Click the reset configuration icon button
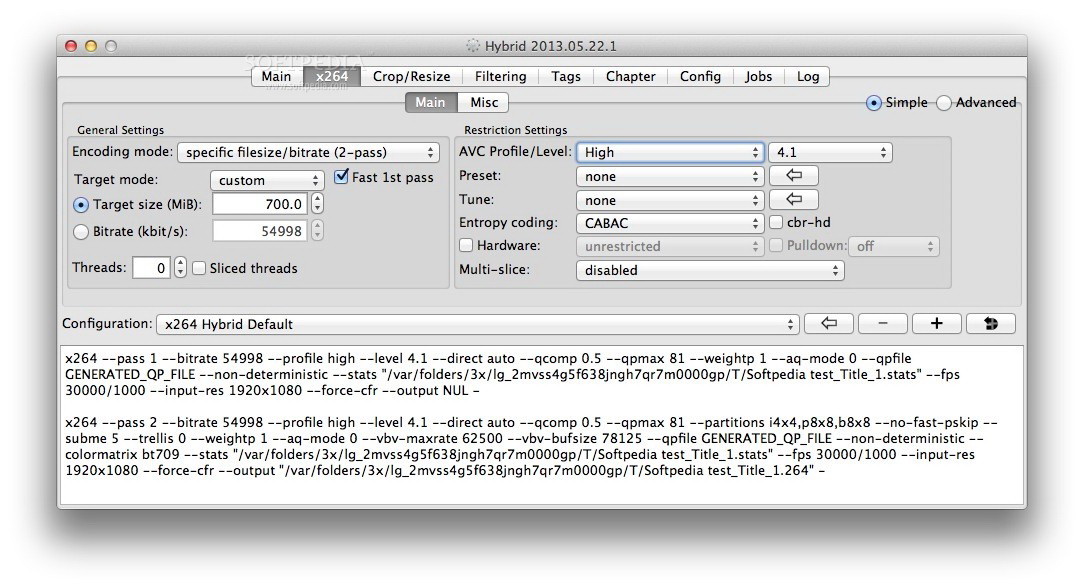 991,323
